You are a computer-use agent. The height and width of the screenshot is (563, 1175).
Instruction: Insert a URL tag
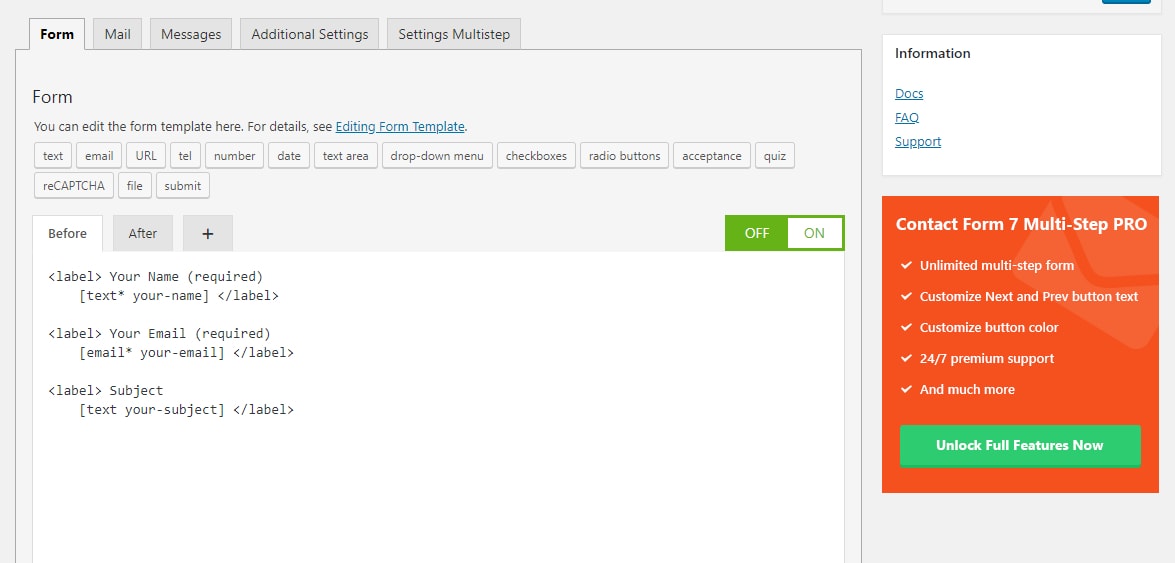(x=146, y=156)
